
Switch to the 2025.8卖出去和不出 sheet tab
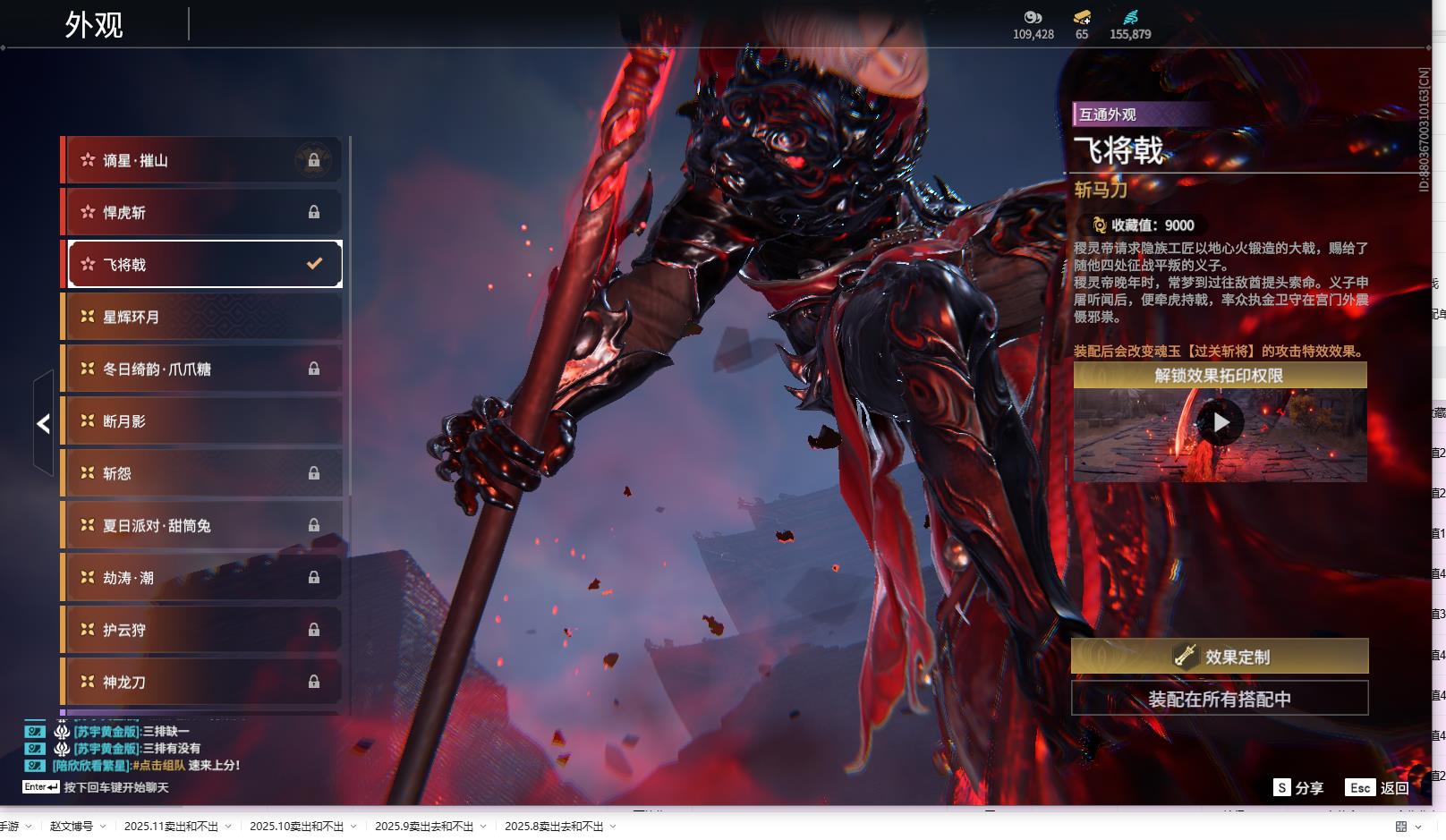554,827
